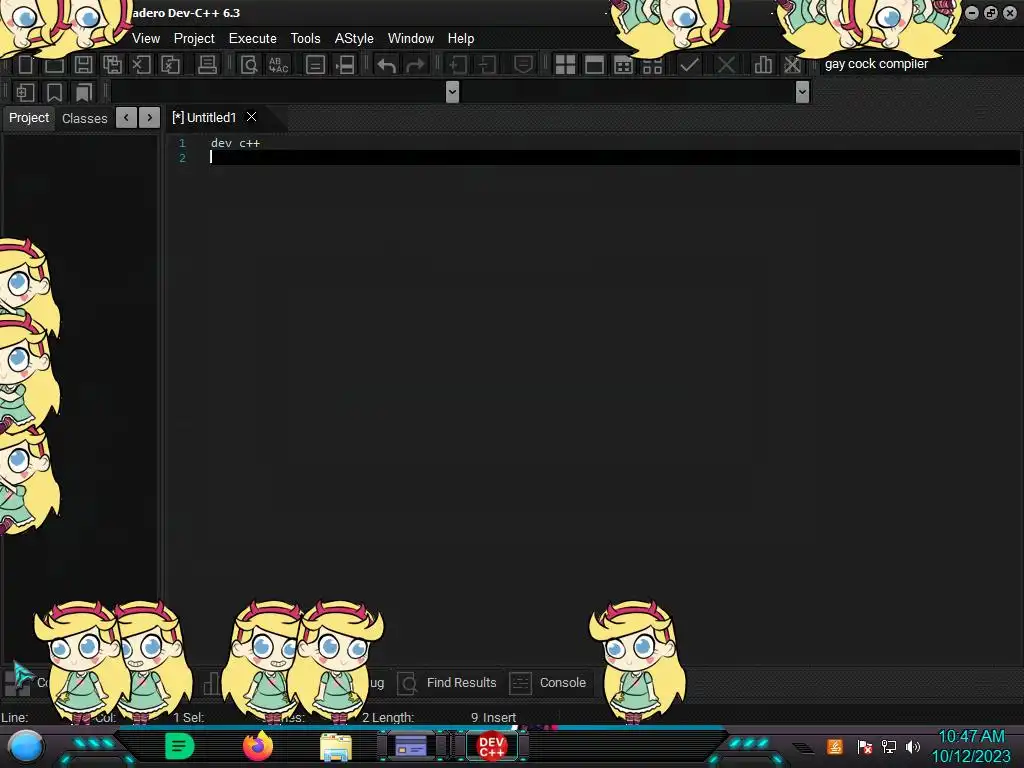Toggle comment on selected lines
1024x768 pixels.
point(523,64)
